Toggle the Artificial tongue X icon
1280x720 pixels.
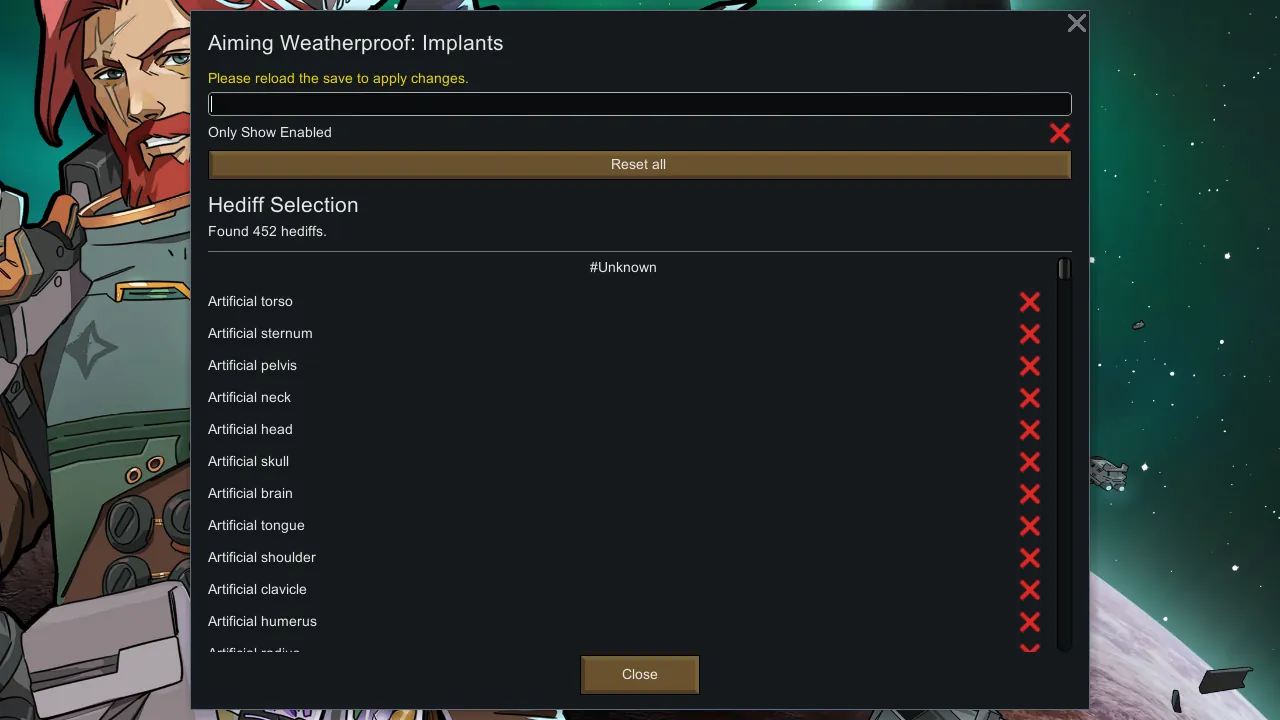pyautogui.click(x=1030, y=525)
